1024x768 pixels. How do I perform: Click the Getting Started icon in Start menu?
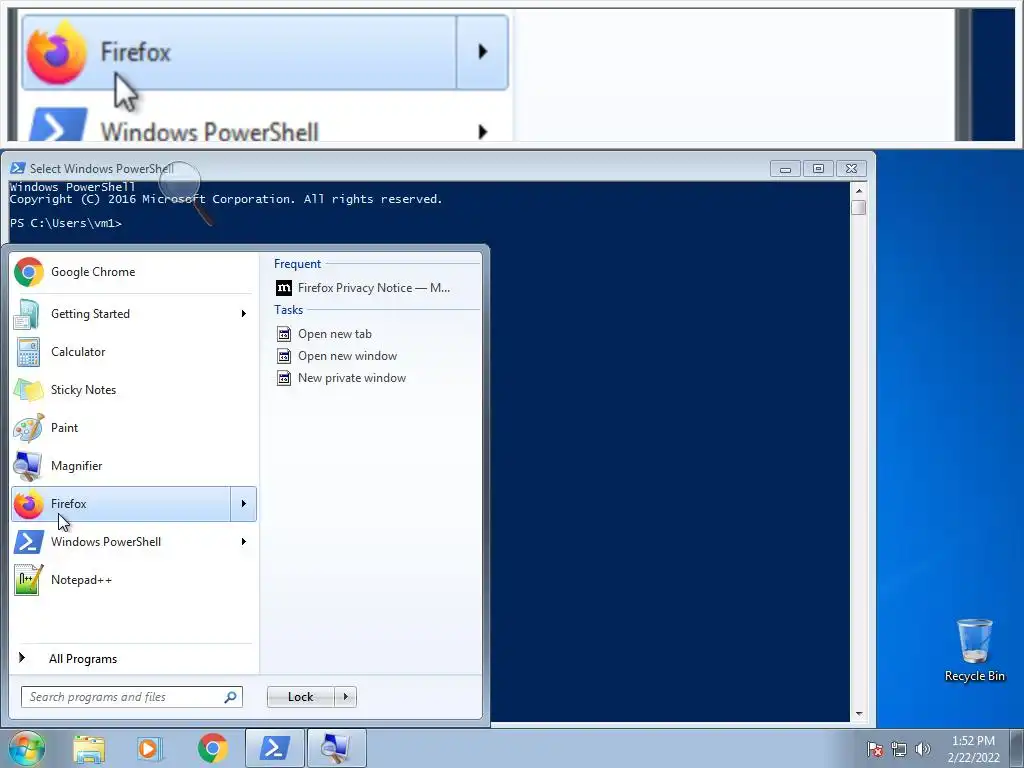click(x=27, y=314)
